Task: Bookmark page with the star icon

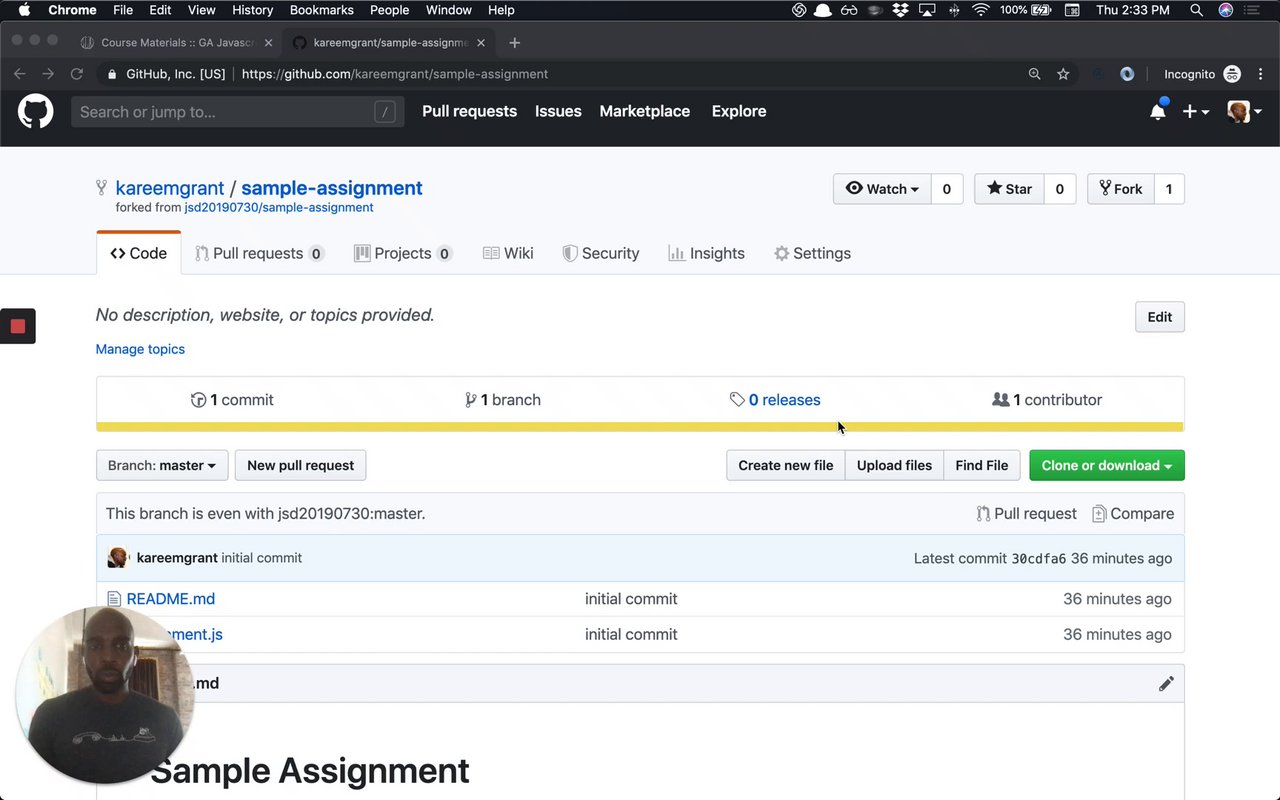Action: 1063,74
